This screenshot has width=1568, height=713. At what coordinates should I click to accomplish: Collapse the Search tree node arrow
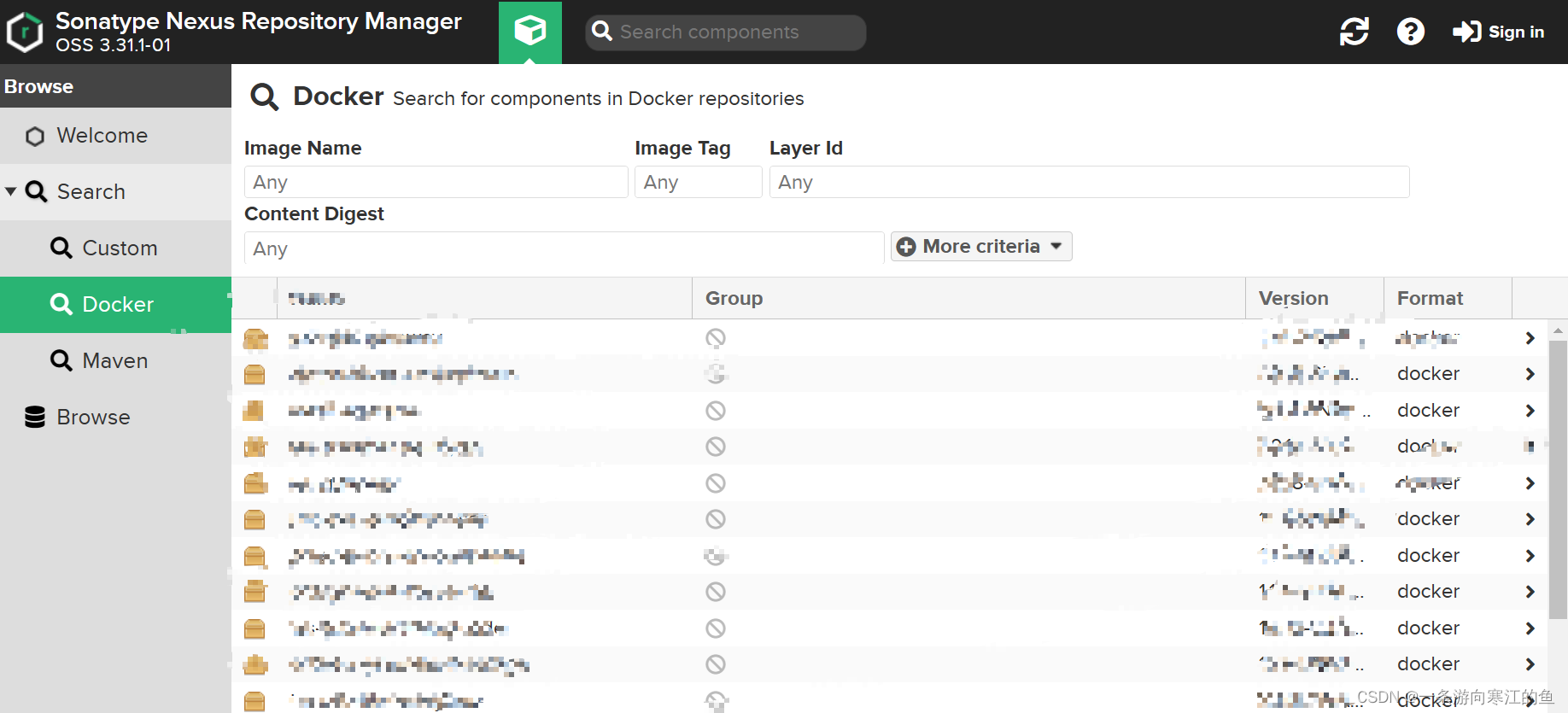click(x=11, y=191)
